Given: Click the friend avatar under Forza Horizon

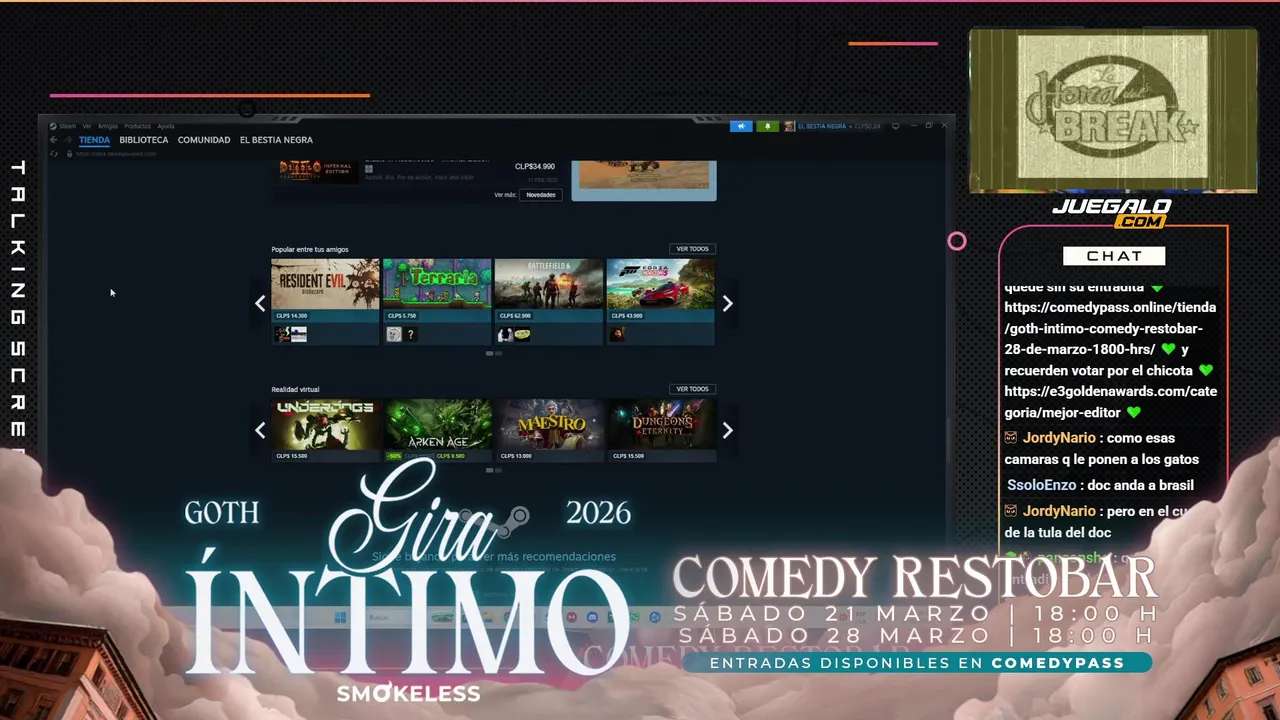Looking at the screenshot, I should [617, 334].
